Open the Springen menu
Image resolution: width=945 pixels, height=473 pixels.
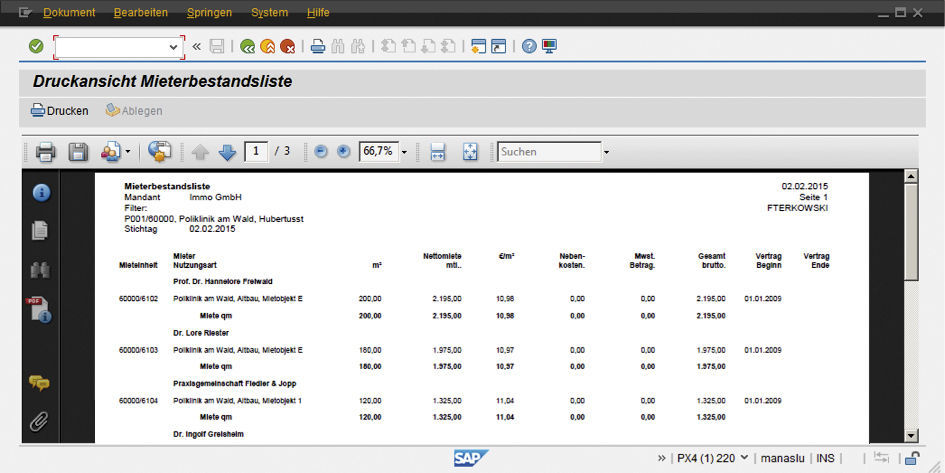(209, 13)
